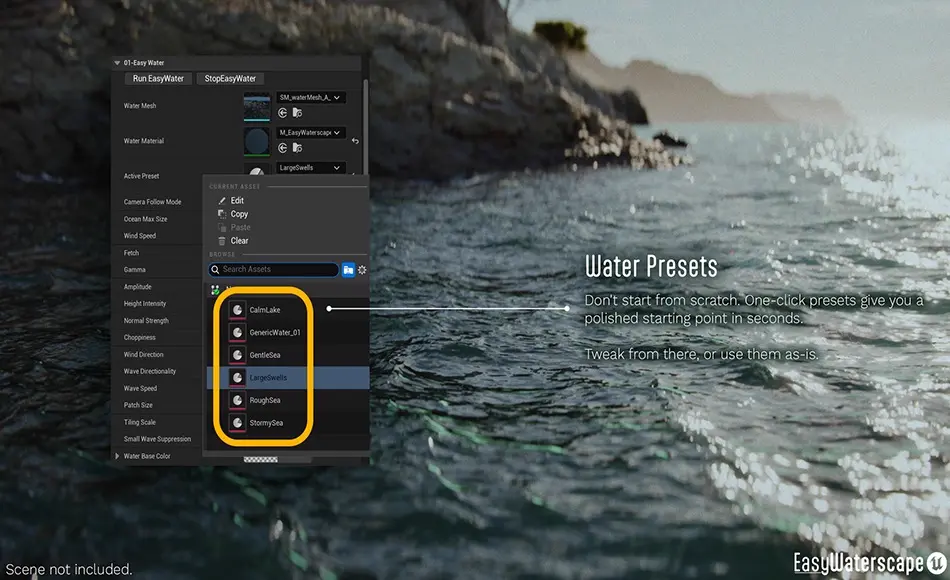This screenshot has width=950, height=580.
Task: Click Run EasyWater button
Action: [158, 79]
